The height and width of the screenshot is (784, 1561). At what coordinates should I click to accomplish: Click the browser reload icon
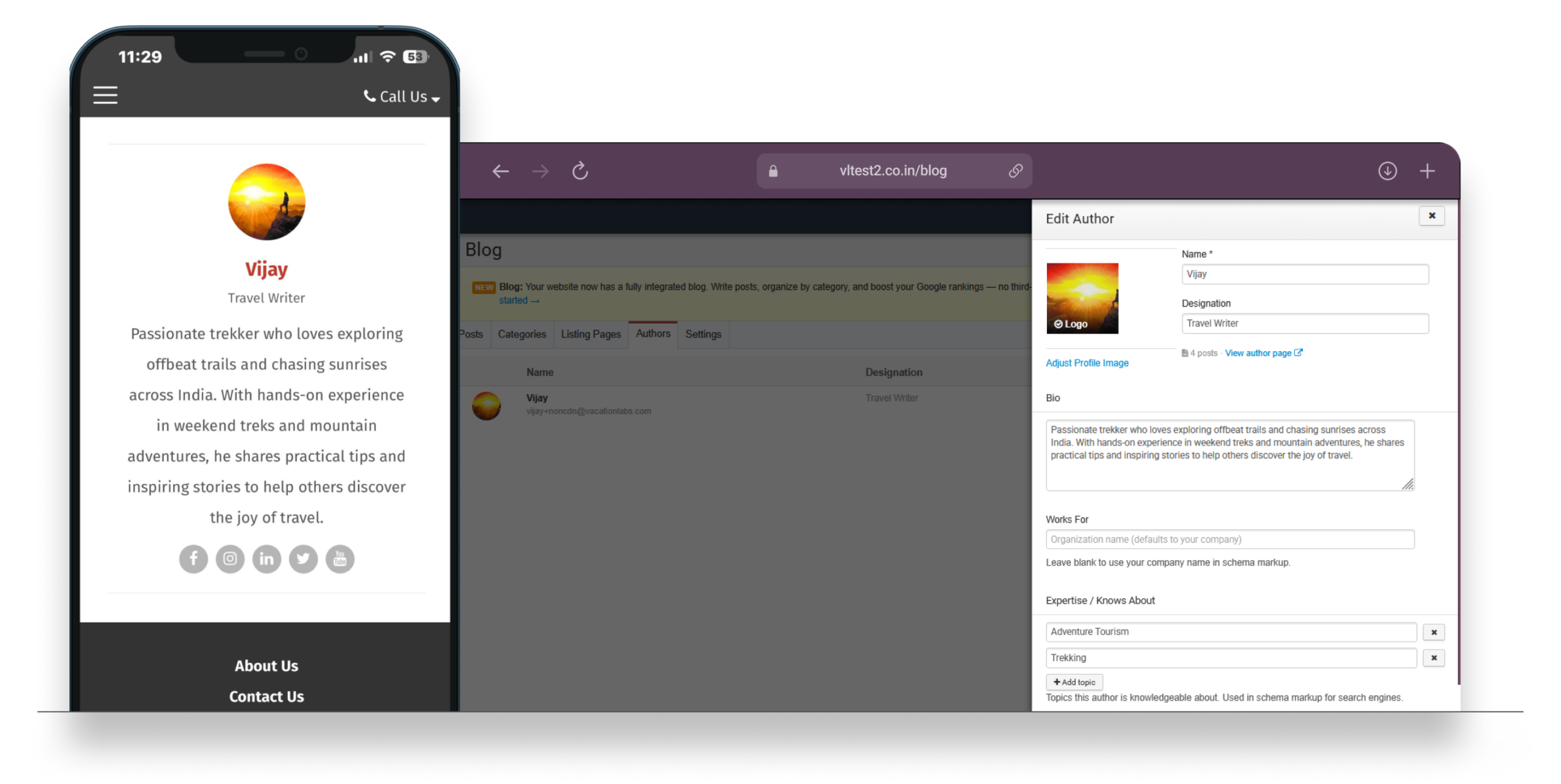[580, 171]
